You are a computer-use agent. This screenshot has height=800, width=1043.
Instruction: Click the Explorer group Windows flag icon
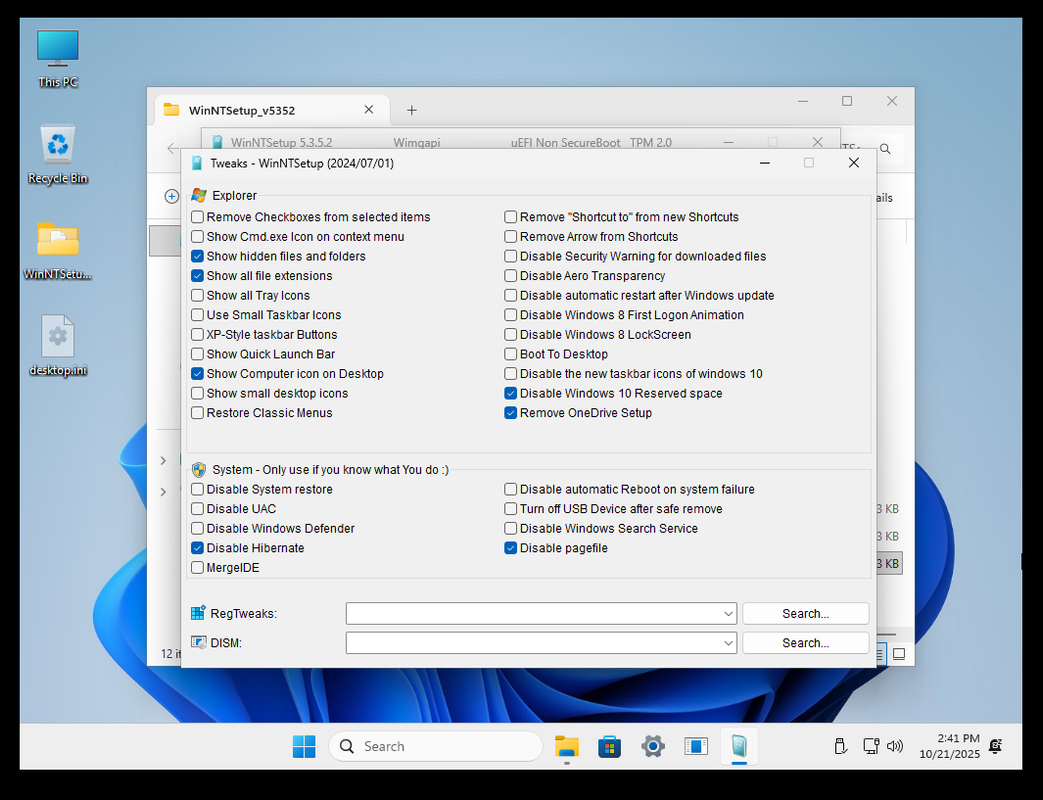click(199, 196)
